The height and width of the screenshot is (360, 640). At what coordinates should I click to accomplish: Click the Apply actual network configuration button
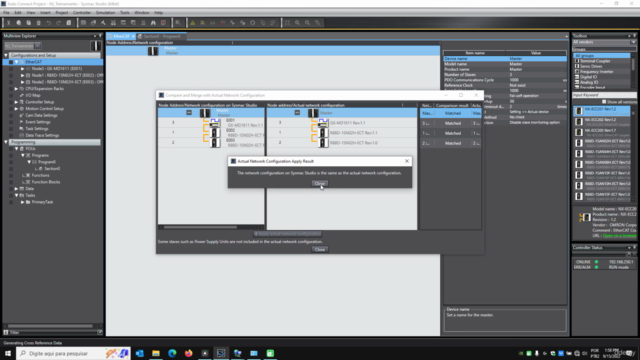[287, 233]
